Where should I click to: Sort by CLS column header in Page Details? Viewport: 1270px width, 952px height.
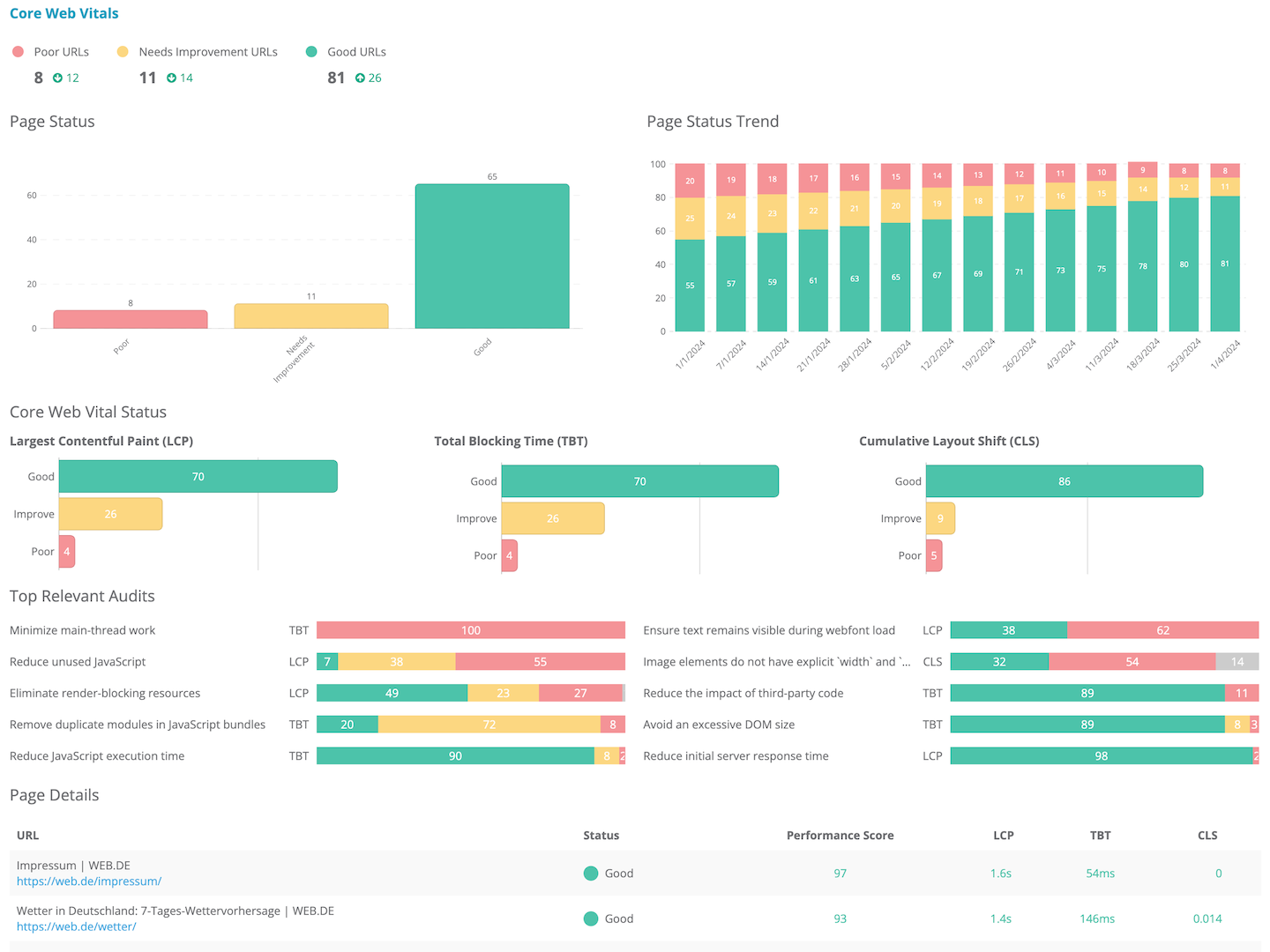1207,836
